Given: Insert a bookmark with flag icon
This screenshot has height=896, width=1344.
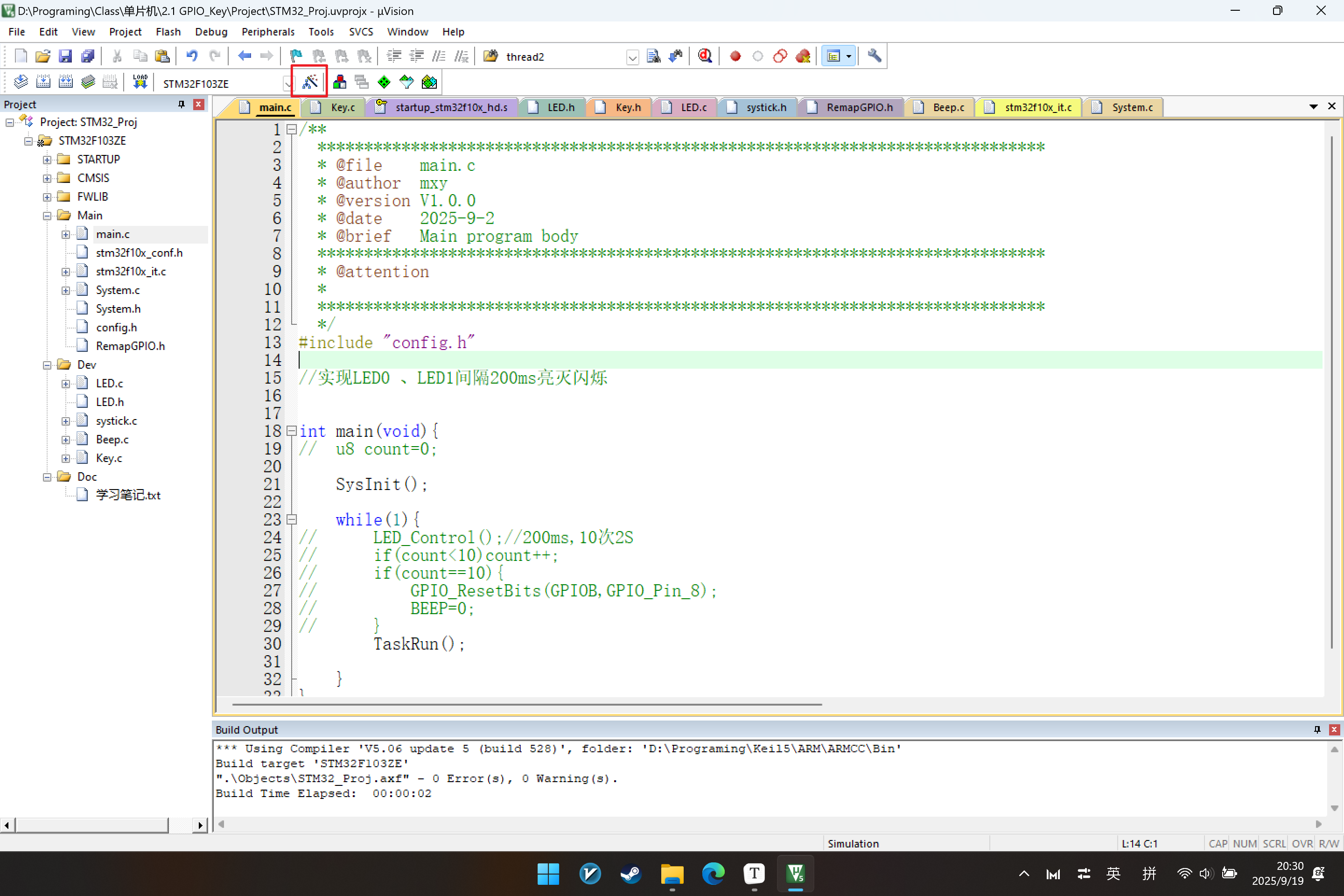Looking at the screenshot, I should pos(296,56).
